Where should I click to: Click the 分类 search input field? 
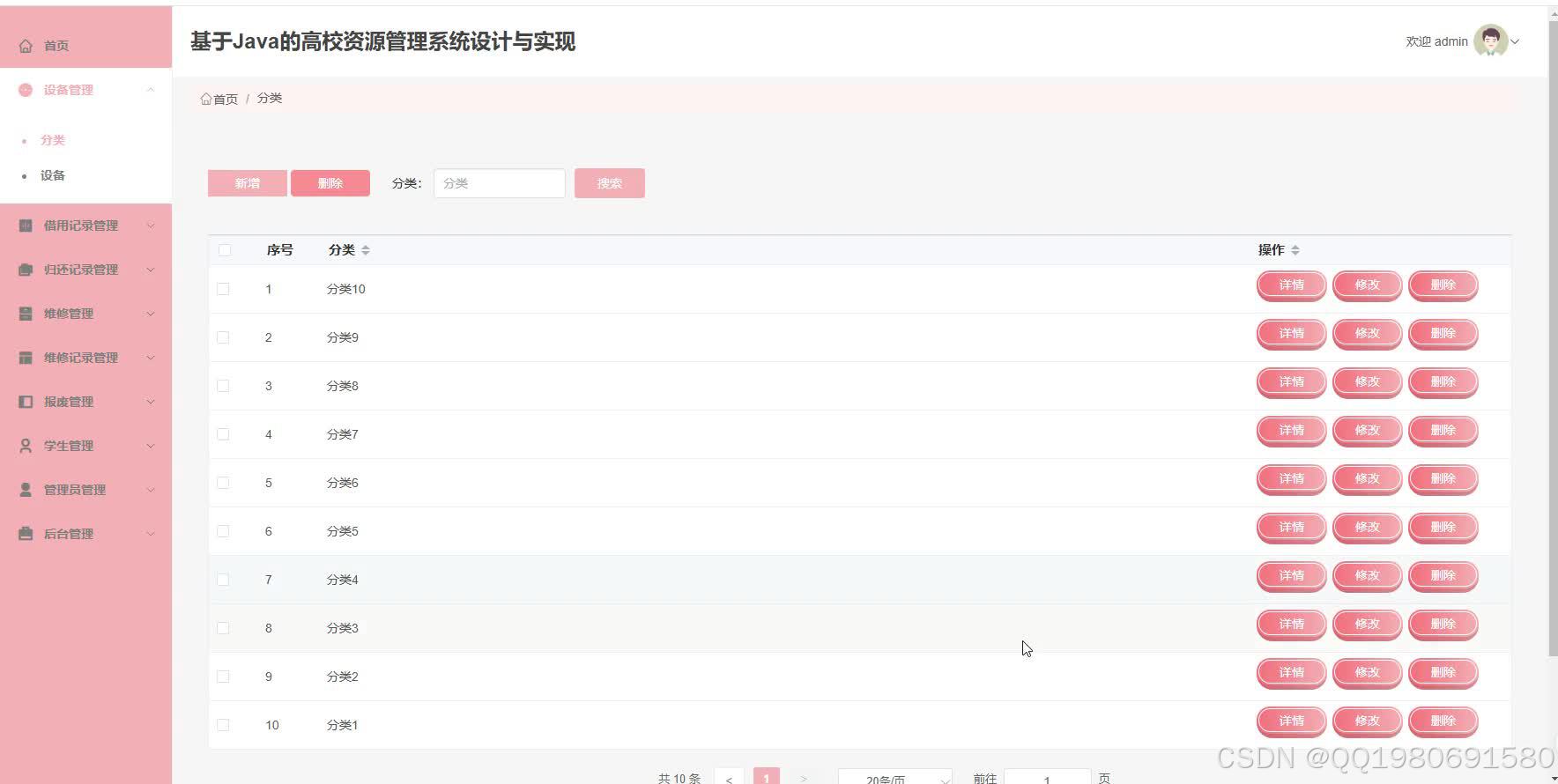[x=500, y=183]
